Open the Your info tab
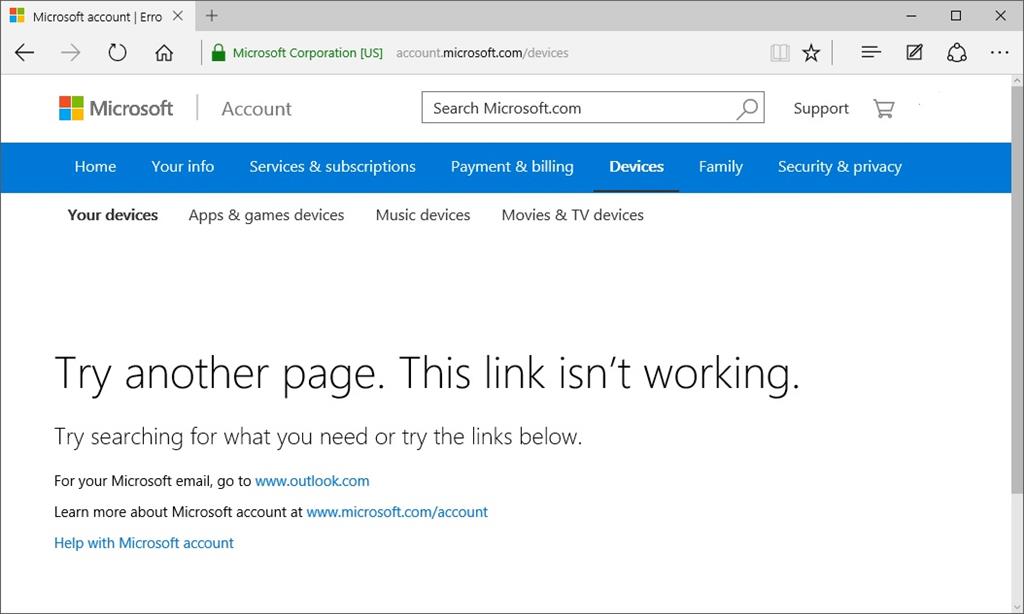1024x614 pixels. [183, 167]
